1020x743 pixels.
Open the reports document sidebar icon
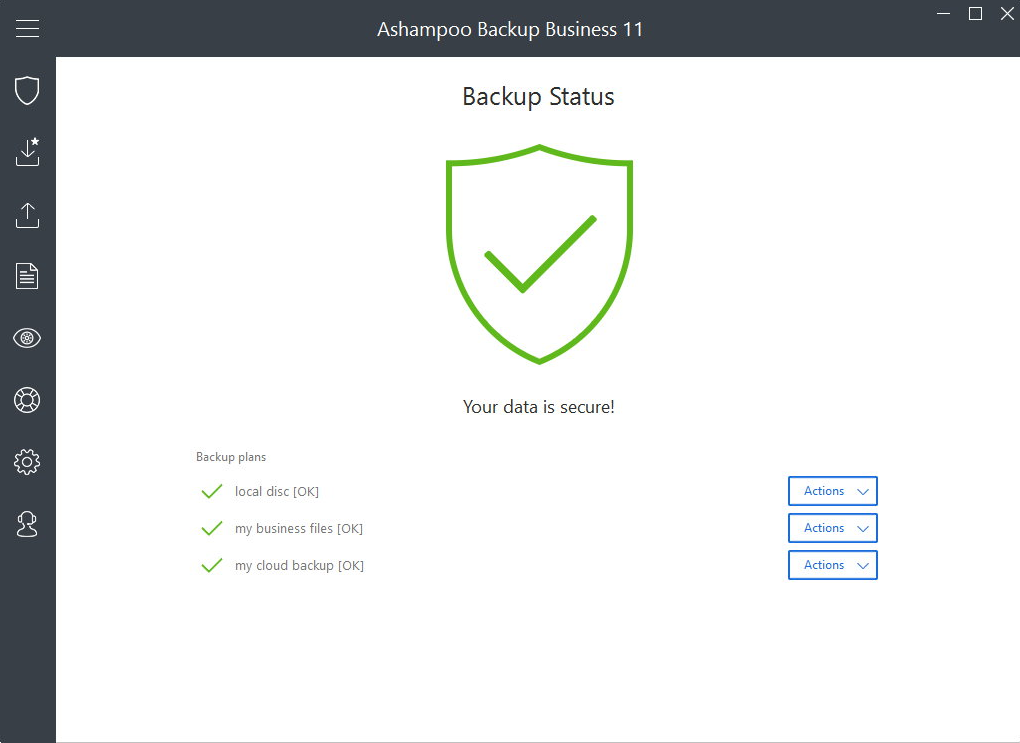pyautogui.click(x=27, y=276)
